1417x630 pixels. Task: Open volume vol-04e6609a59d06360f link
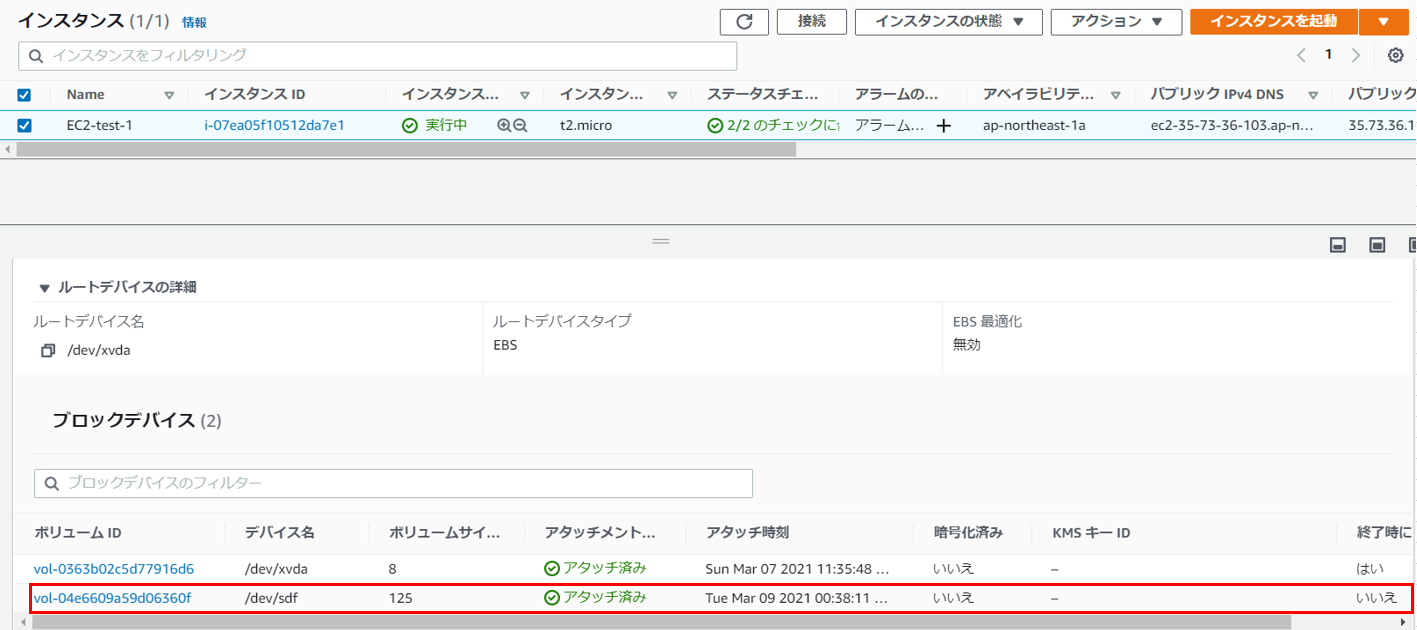tap(112, 599)
